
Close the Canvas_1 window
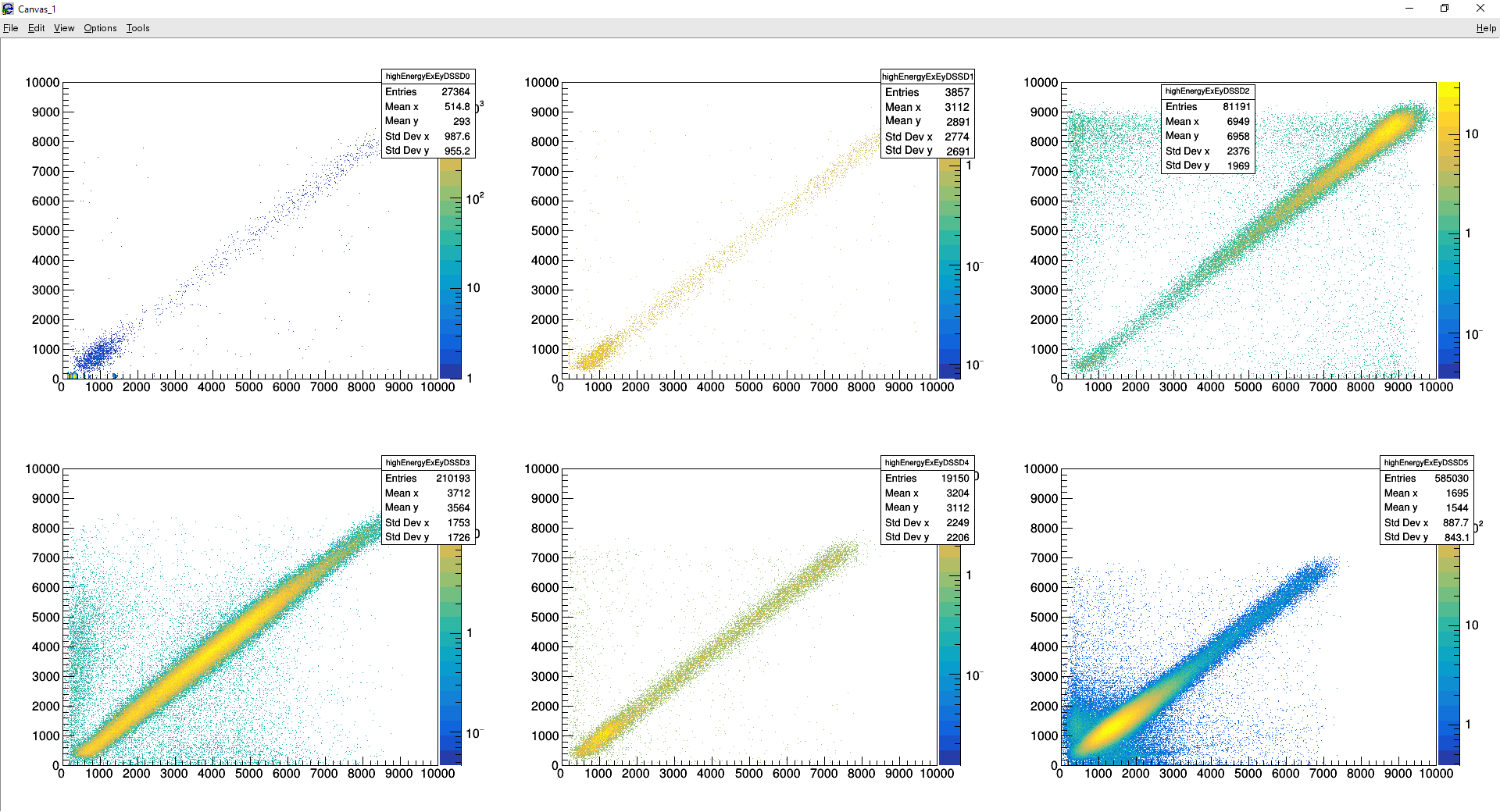(1480, 9)
